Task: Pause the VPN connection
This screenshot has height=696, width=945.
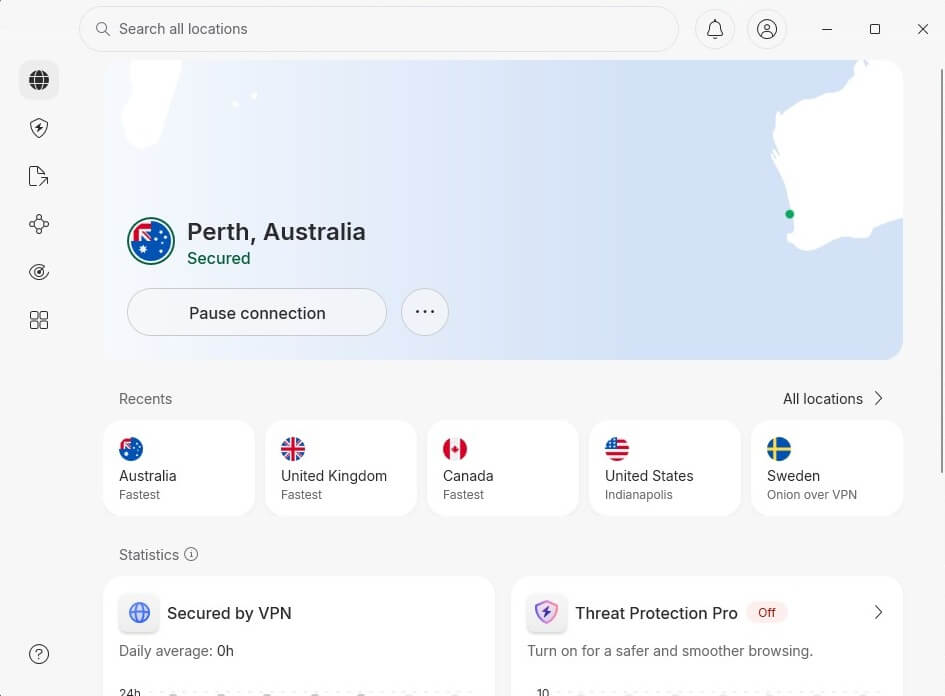Action: click(x=257, y=312)
